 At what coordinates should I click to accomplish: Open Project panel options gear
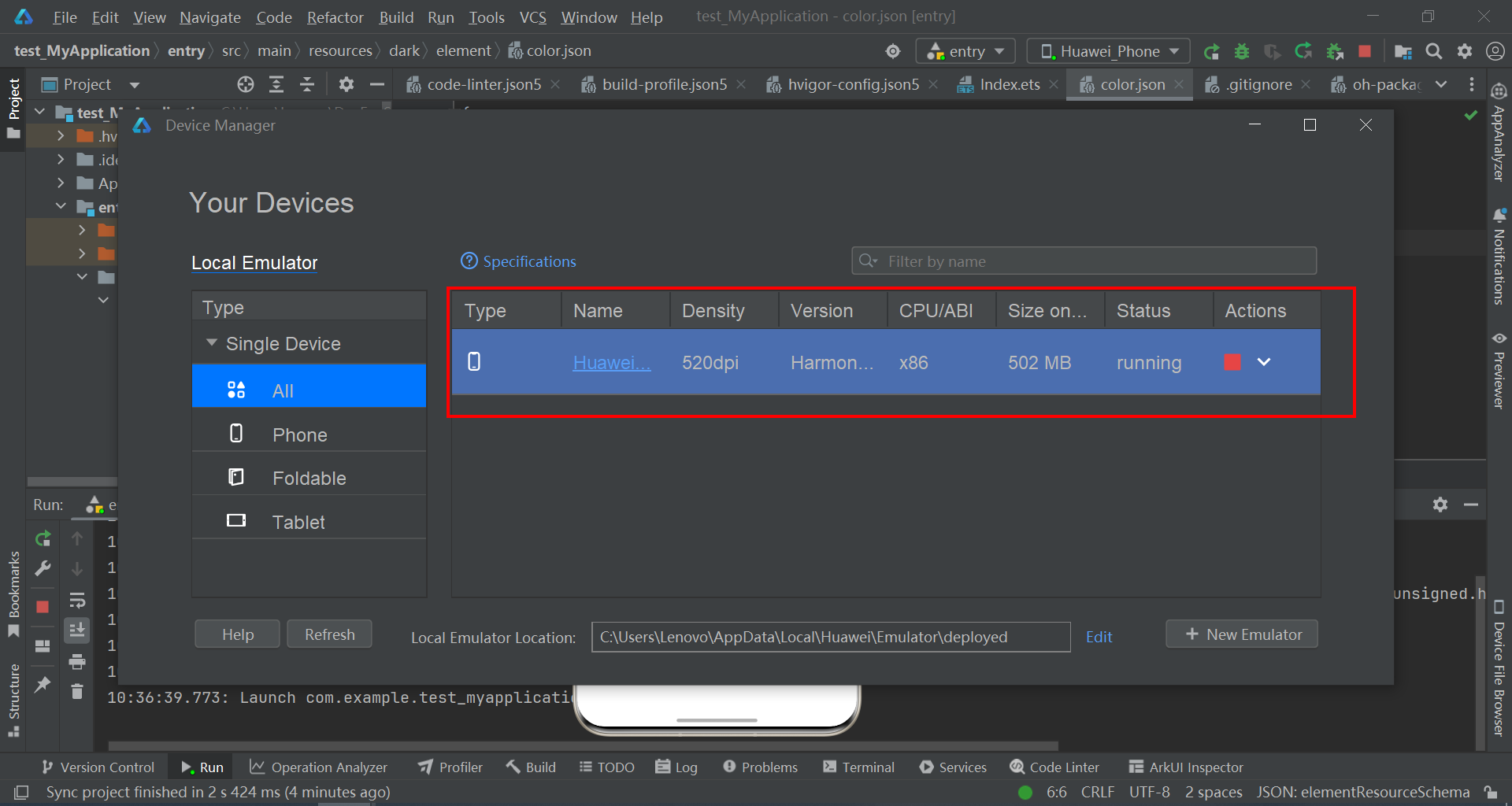(x=346, y=84)
